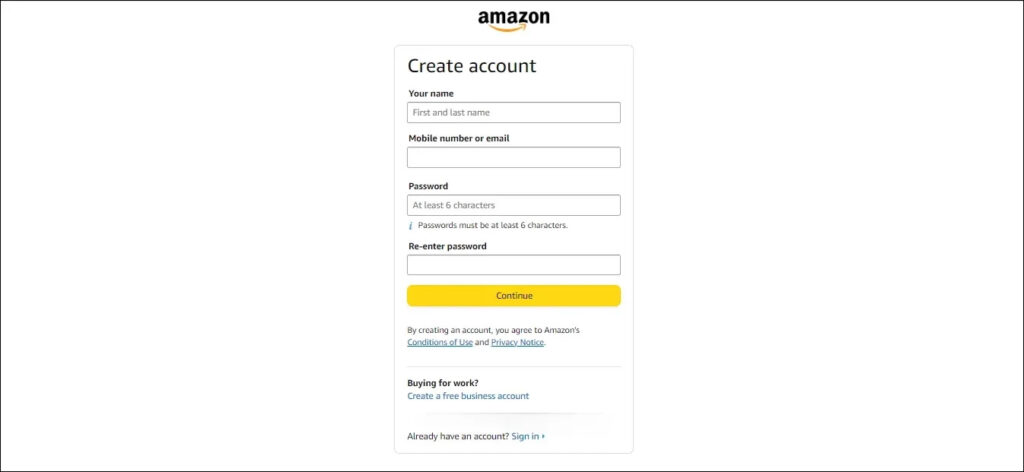This screenshot has width=1024, height=472.
Task: Click the info icon below the password field
Action: tap(411, 226)
